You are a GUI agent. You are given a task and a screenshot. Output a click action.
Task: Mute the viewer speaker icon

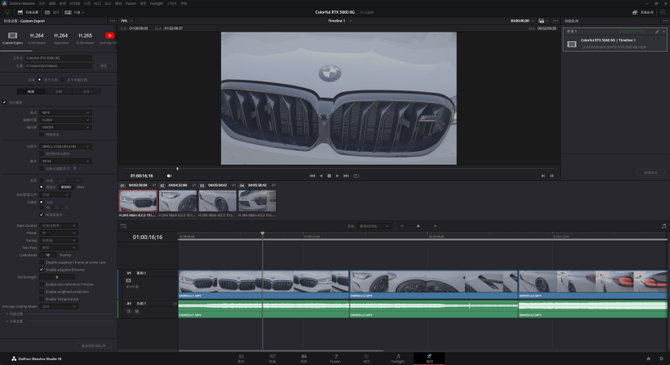coord(169,176)
